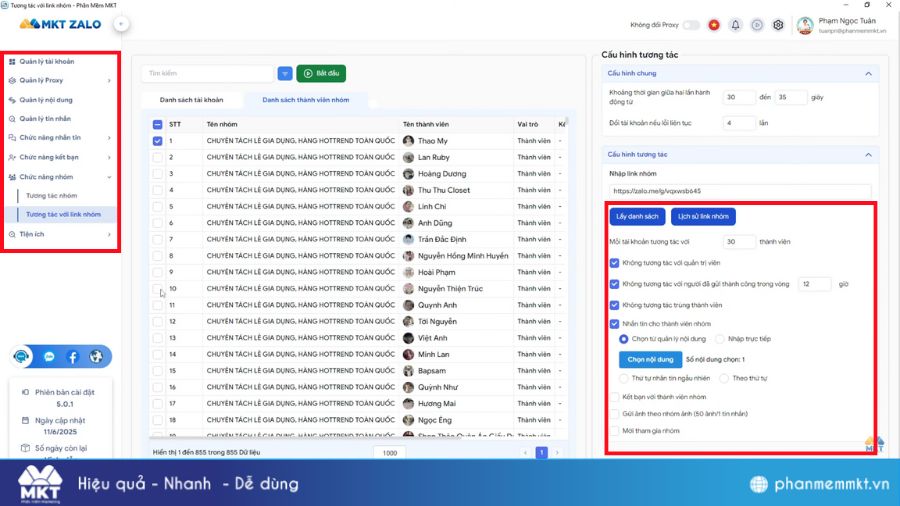Select the row for Nguyễn Hồng Minh Huyền
900x506 pixels.
(x=356, y=256)
